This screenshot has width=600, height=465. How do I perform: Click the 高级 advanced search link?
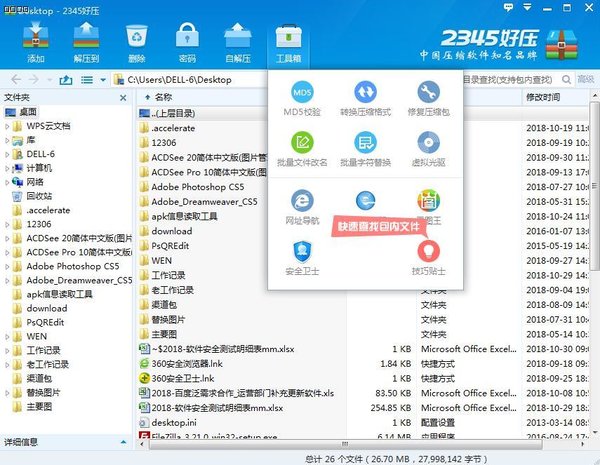tap(586, 79)
